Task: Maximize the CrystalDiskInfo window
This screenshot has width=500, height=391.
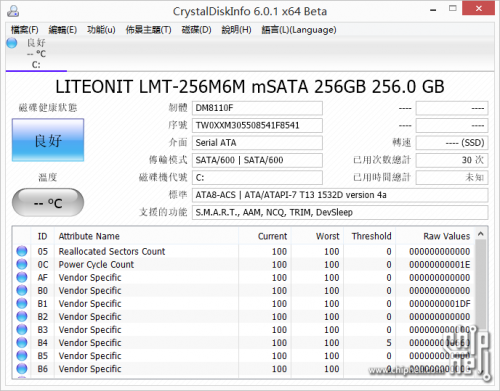Action: (x=453, y=9)
